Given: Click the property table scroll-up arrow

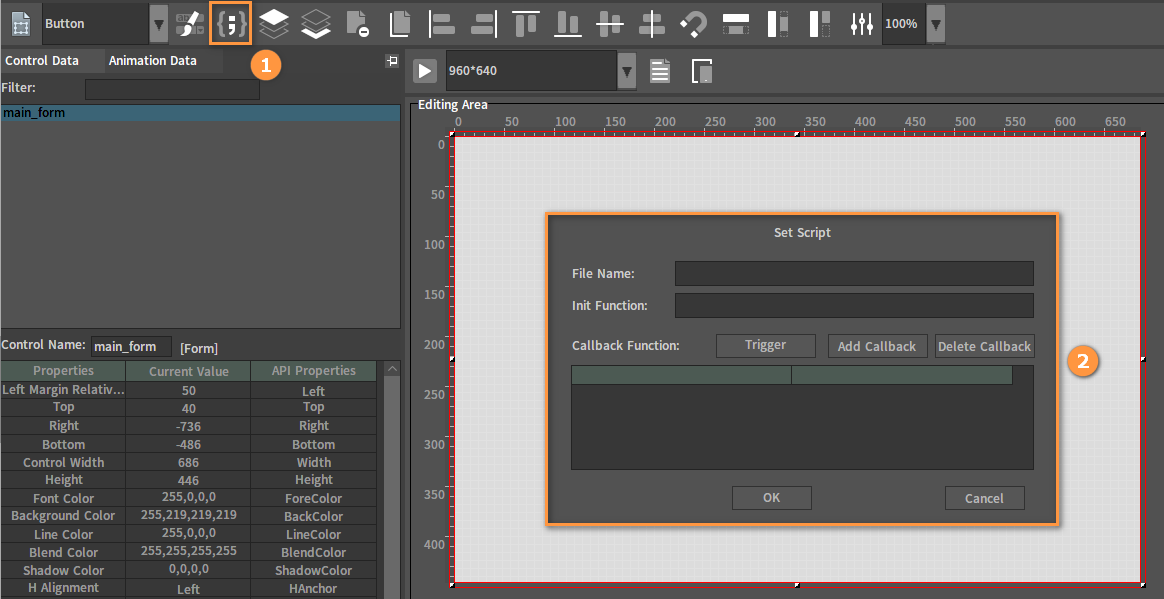Looking at the screenshot, I should point(393,369).
